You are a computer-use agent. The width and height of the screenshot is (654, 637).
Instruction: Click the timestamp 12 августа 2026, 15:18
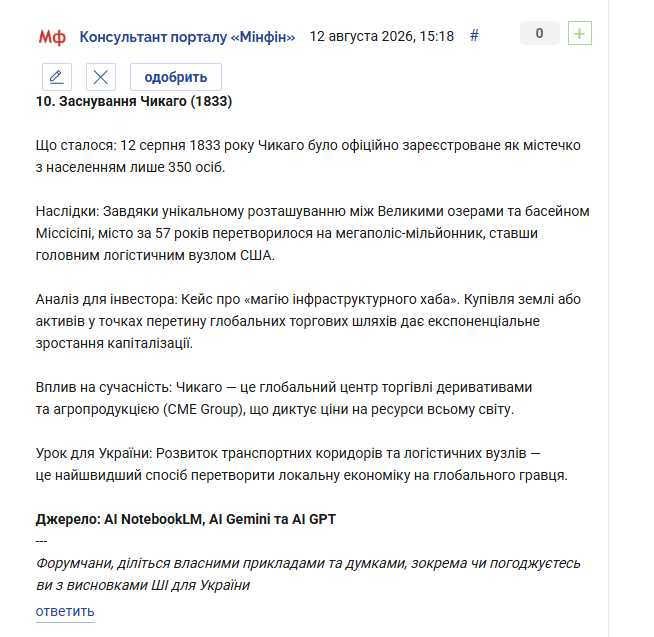pos(382,36)
